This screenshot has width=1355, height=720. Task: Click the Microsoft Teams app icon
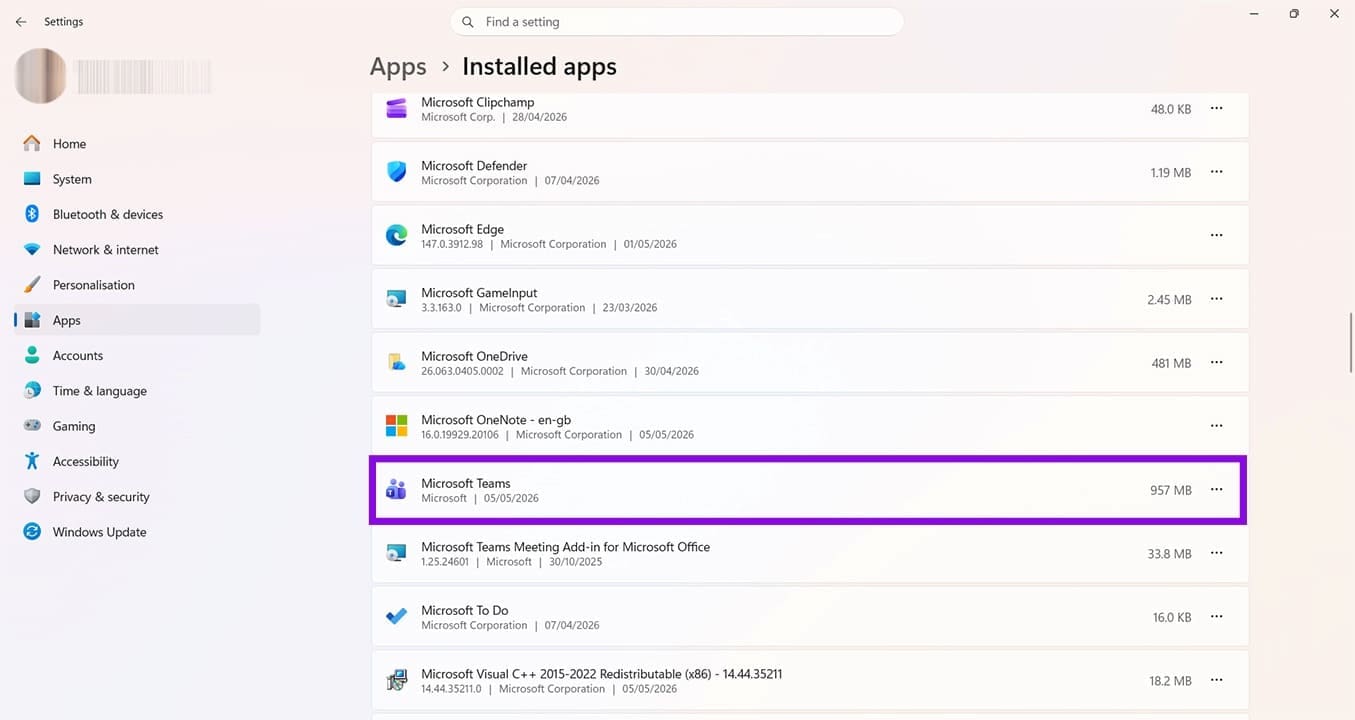pos(397,490)
